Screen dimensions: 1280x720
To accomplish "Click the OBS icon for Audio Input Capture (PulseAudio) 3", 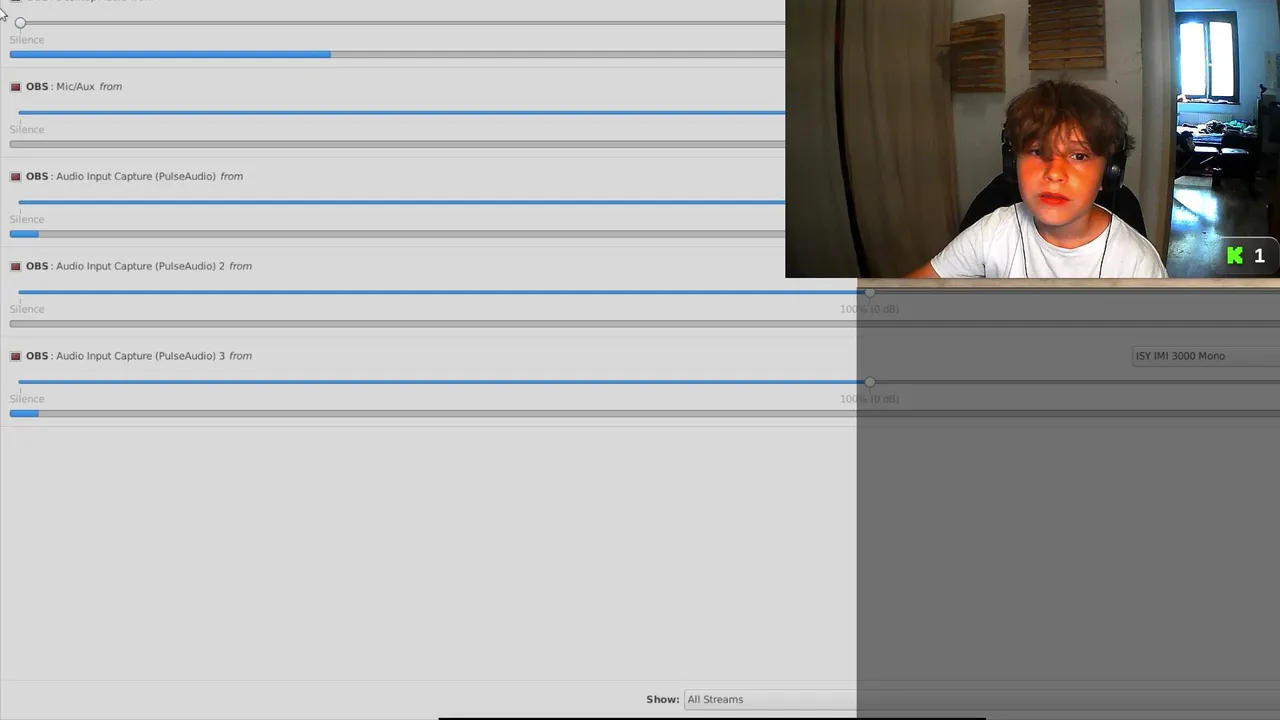I will coord(15,357).
